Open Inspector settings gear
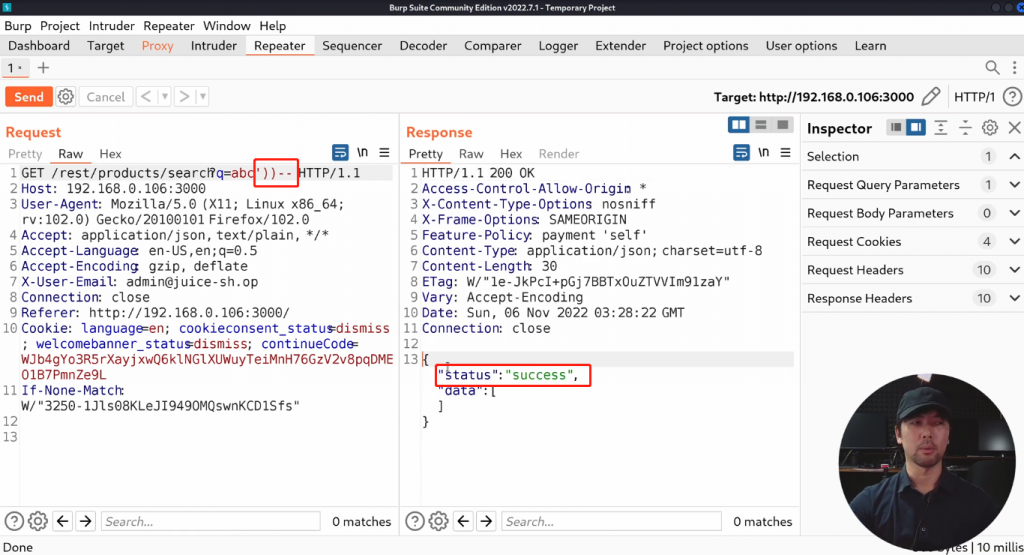 (x=990, y=128)
